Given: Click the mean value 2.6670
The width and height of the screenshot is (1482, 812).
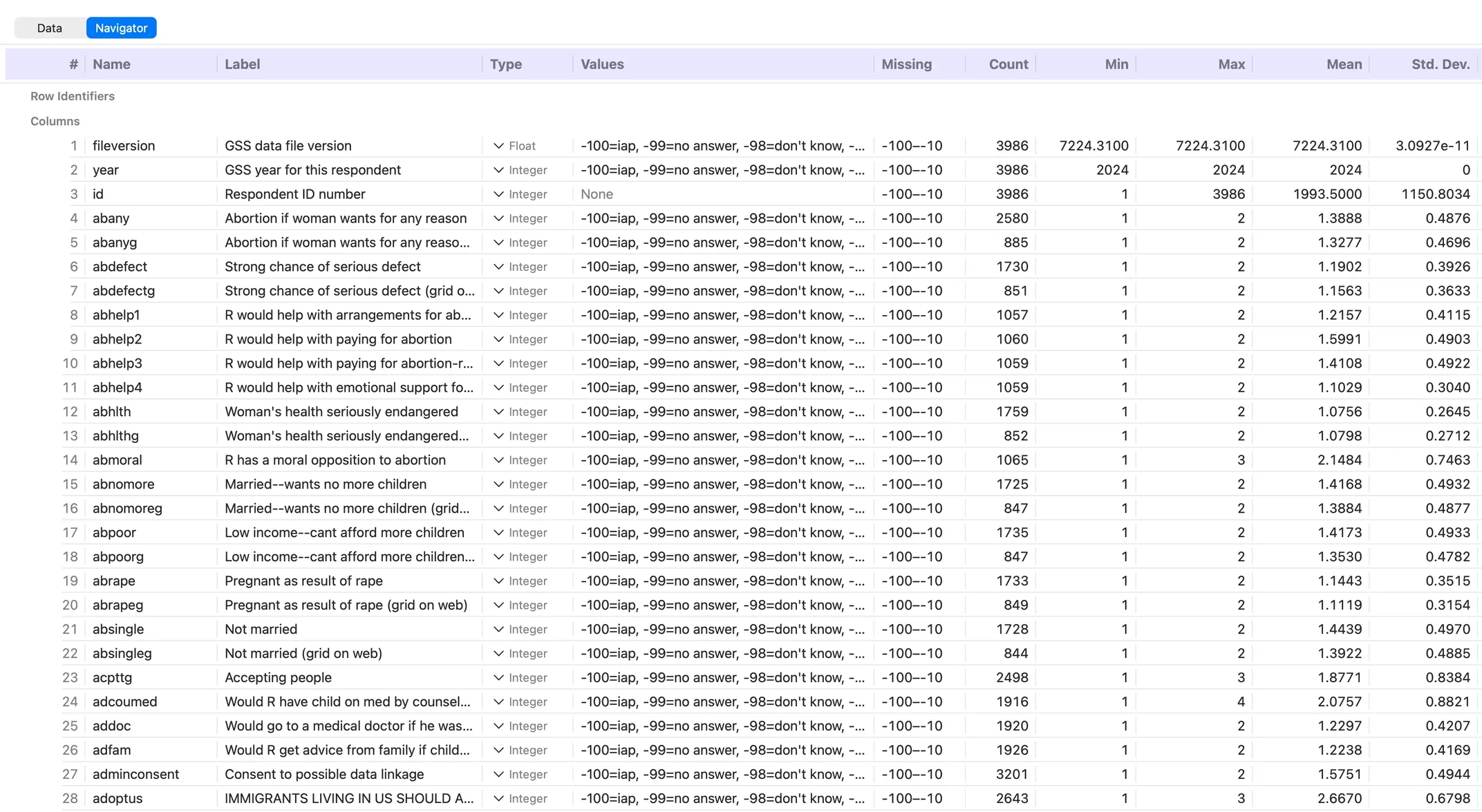Looking at the screenshot, I should click(1339, 798).
